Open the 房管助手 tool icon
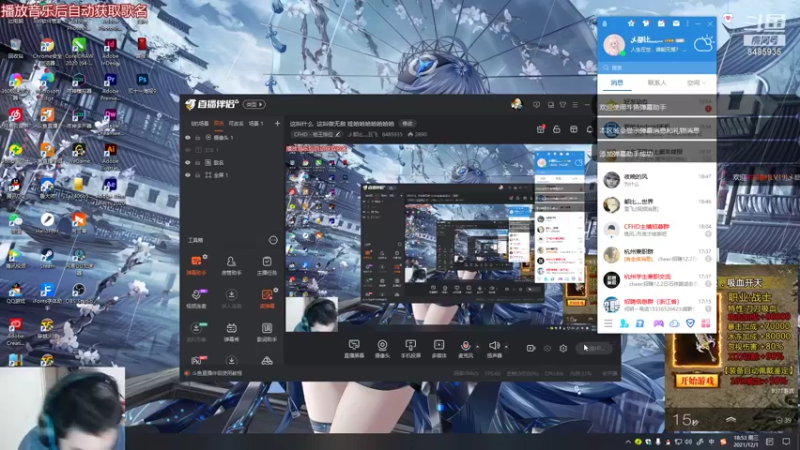The width and height of the screenshot is (800, 450). pos(231,265)
